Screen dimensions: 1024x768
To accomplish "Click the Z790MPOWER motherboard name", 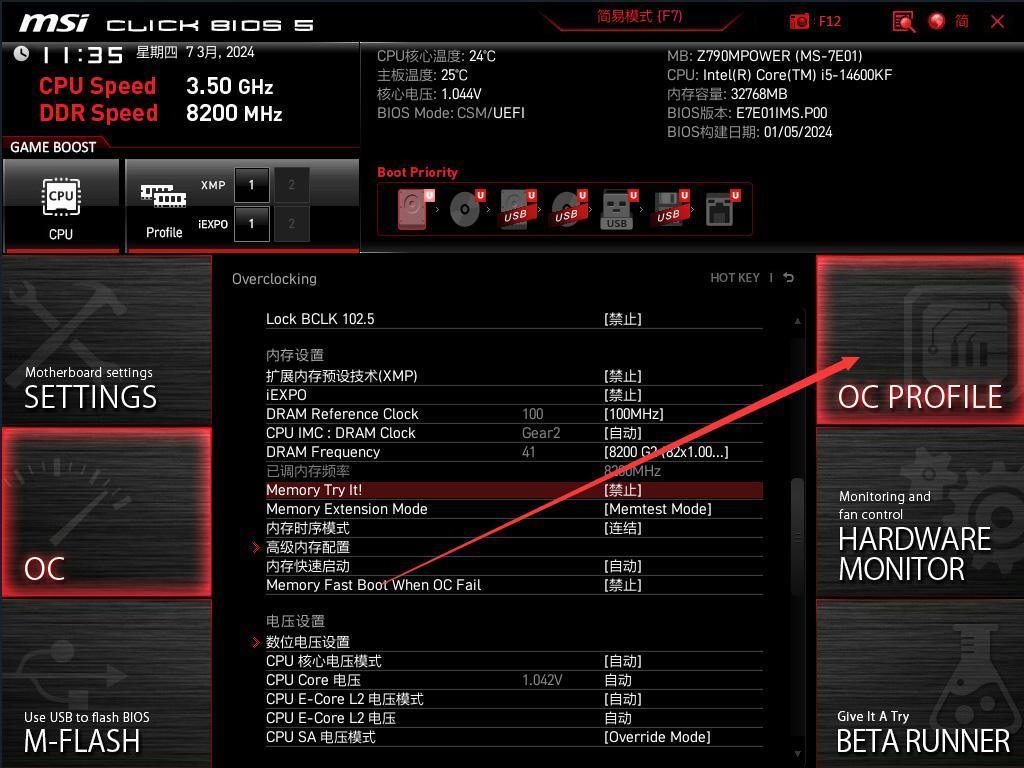I will click(780, 56).
